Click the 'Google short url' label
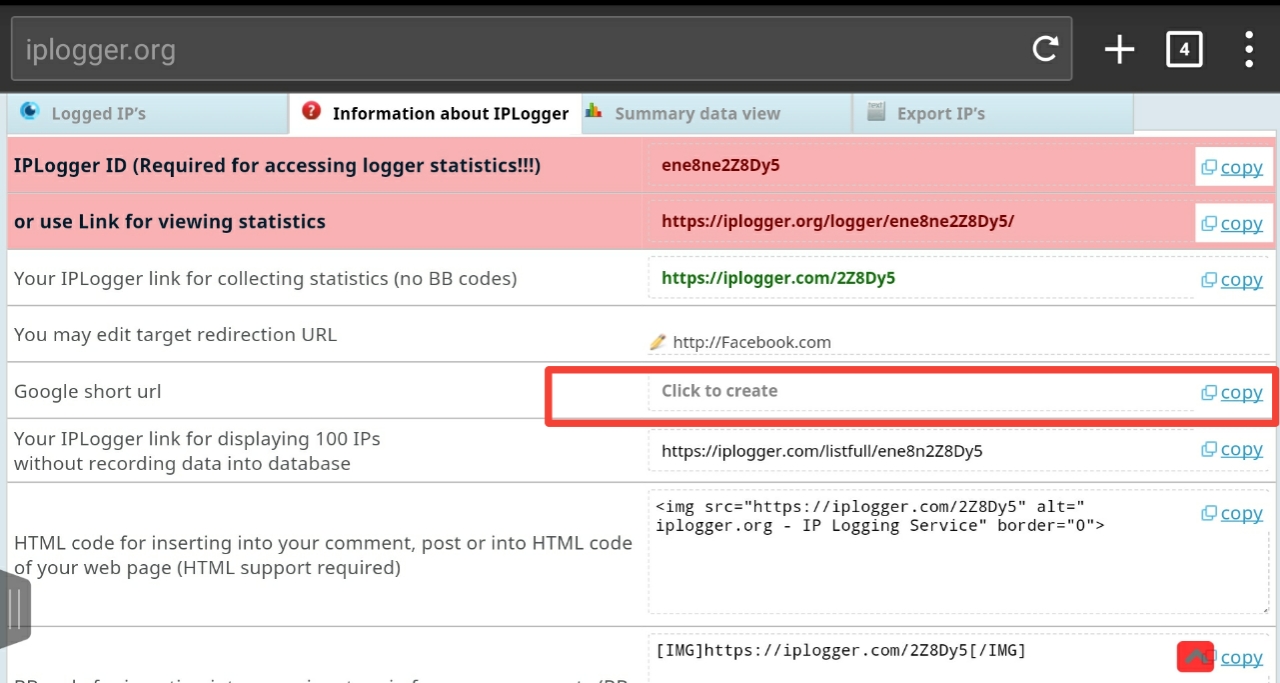Image resolution: width=1280 pixels, height=683 pixels. coord(87,391)
